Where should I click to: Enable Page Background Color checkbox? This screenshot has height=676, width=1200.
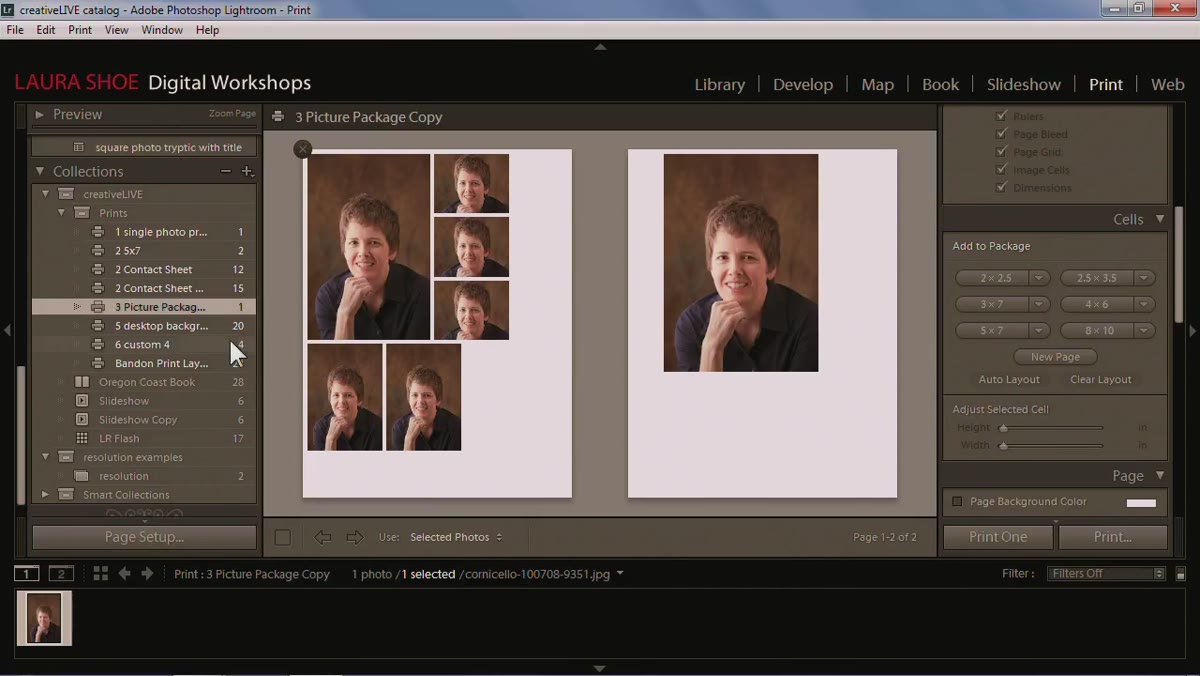[x=957, y=502]
